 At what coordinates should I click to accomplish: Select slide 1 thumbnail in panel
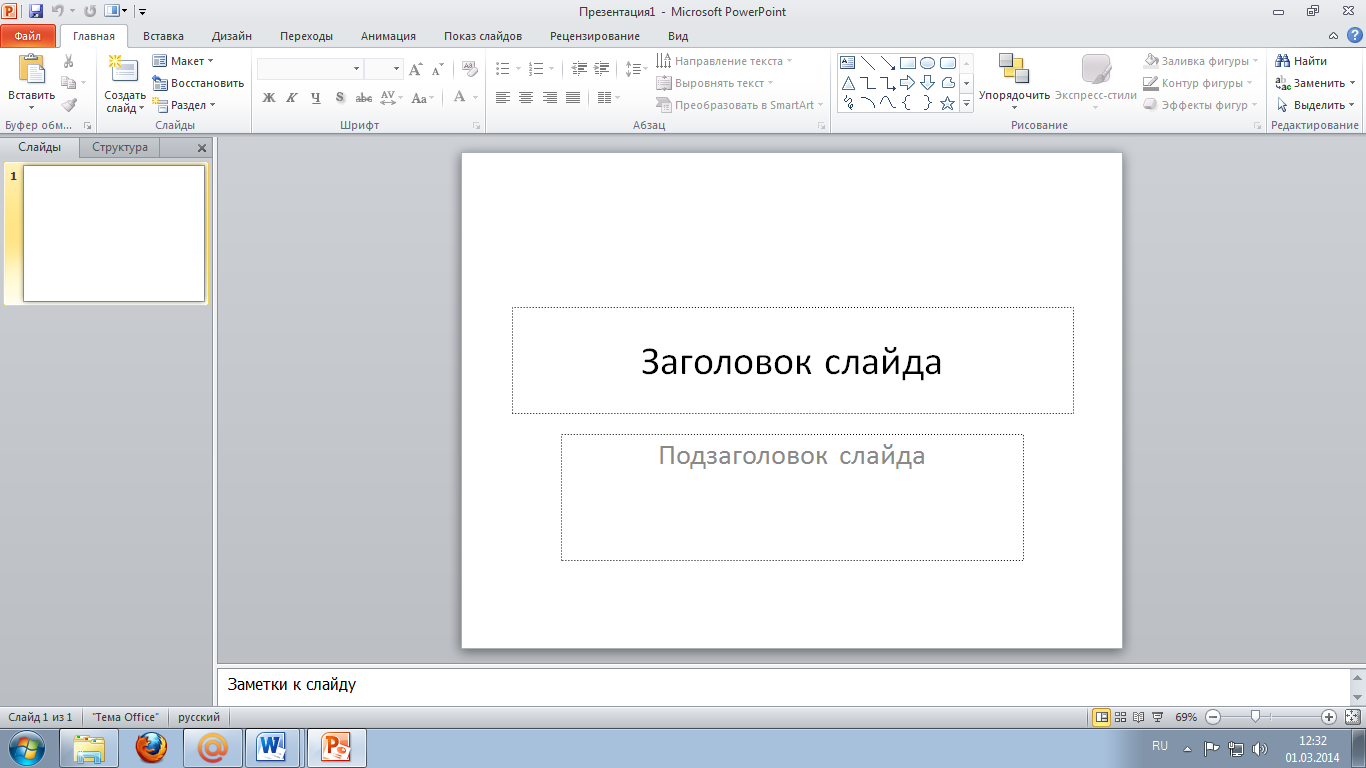pos(113,233)
